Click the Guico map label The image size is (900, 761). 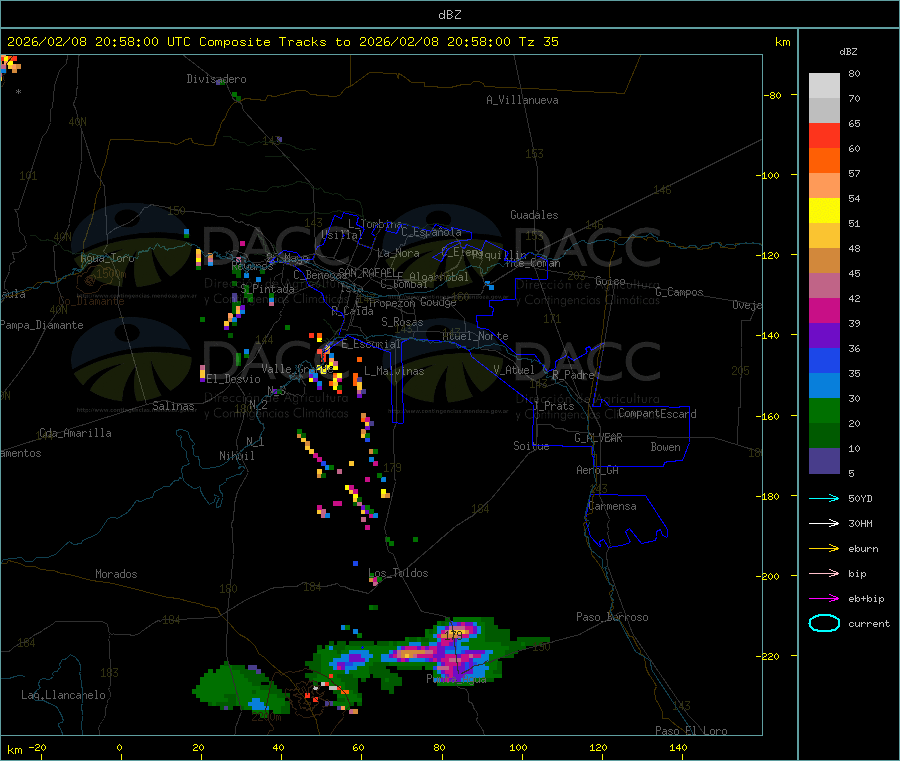pyautogui.click(x=610, y=281)
